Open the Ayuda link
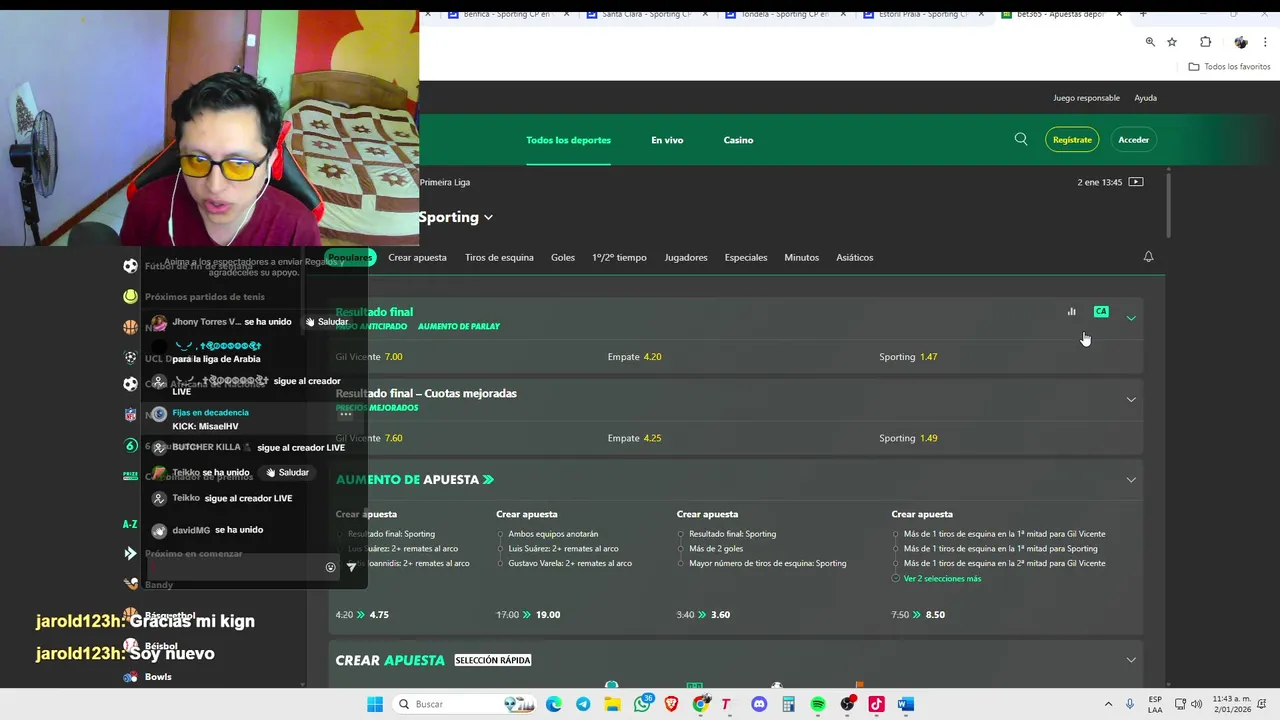 (x=1145, y=98)
